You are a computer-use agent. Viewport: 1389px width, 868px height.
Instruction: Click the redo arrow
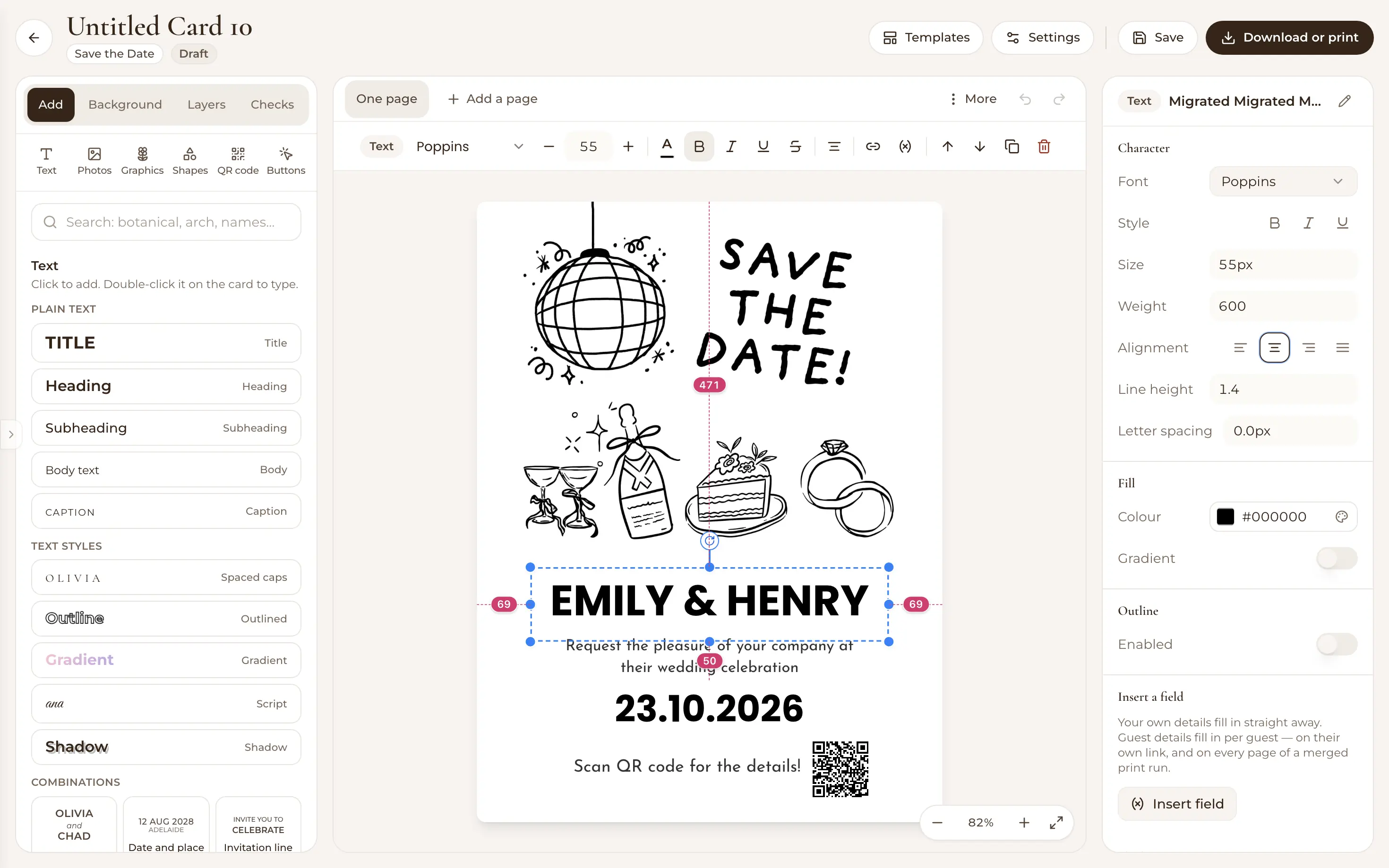[1059, 99]
